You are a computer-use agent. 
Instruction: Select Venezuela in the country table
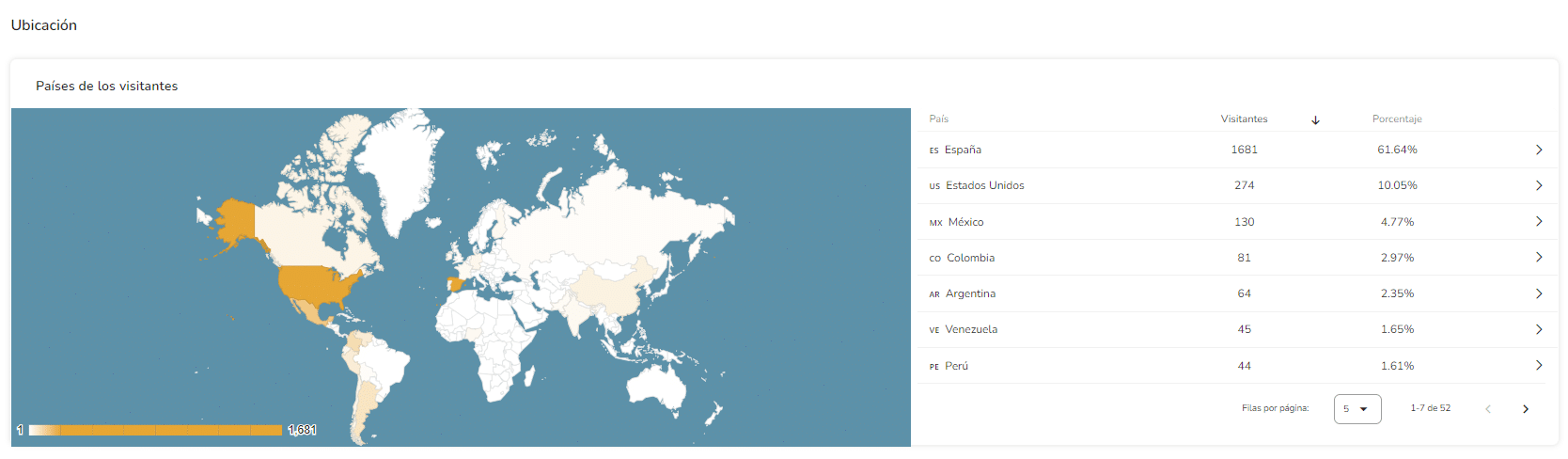pyautogui.click(x=971, y=329)
